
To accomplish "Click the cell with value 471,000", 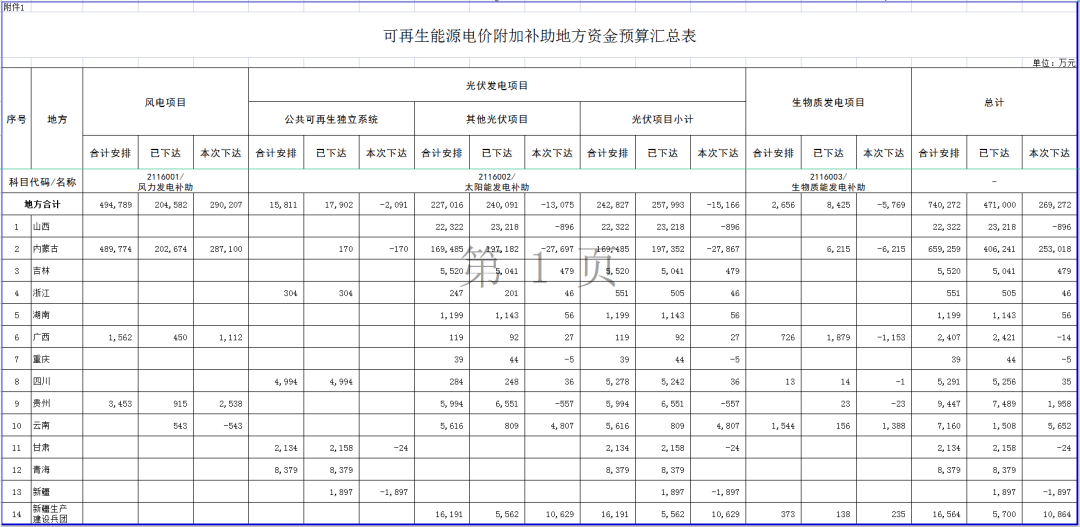I will (x=994, y=205).
